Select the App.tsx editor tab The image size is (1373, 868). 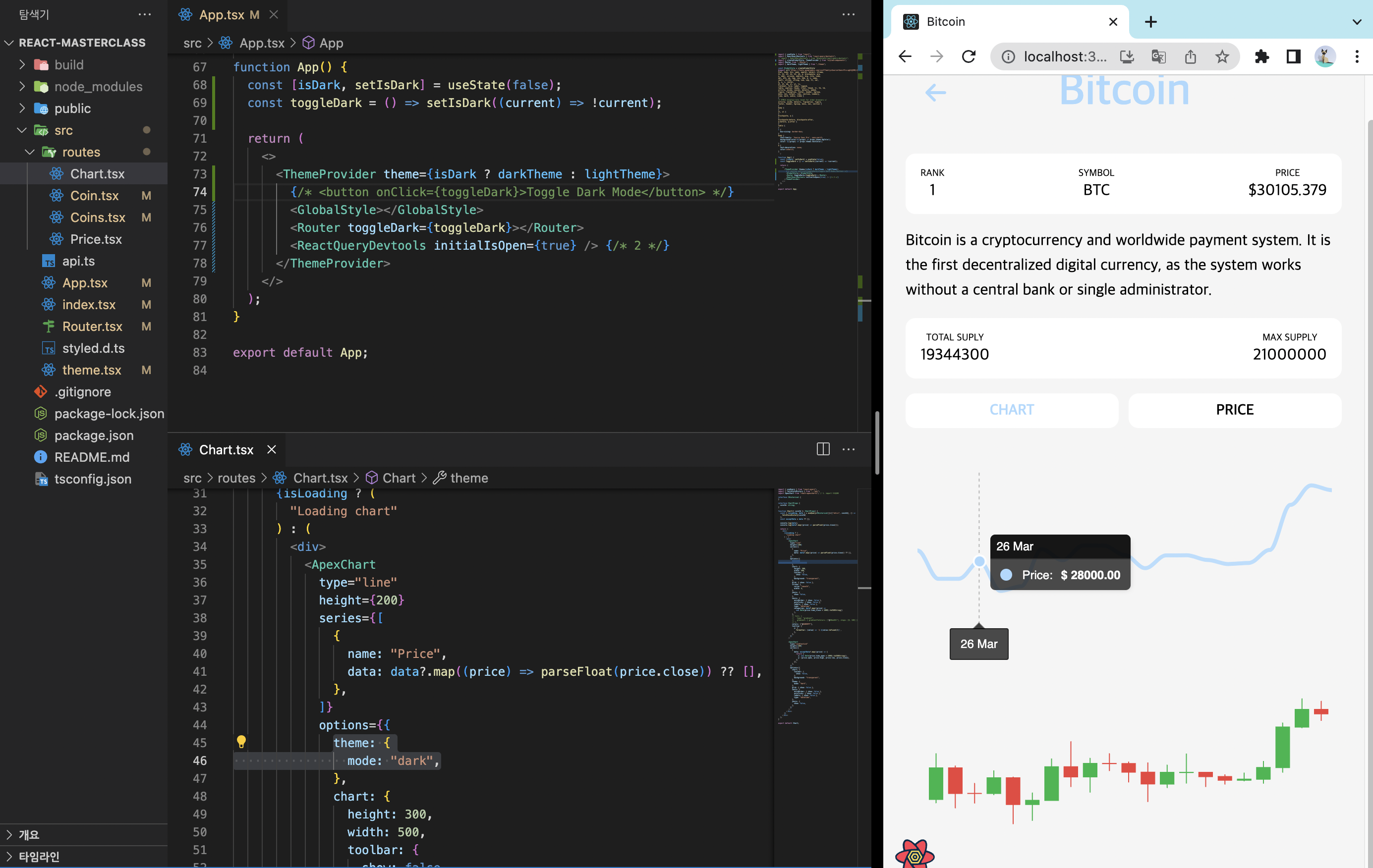tap(221, 15)
